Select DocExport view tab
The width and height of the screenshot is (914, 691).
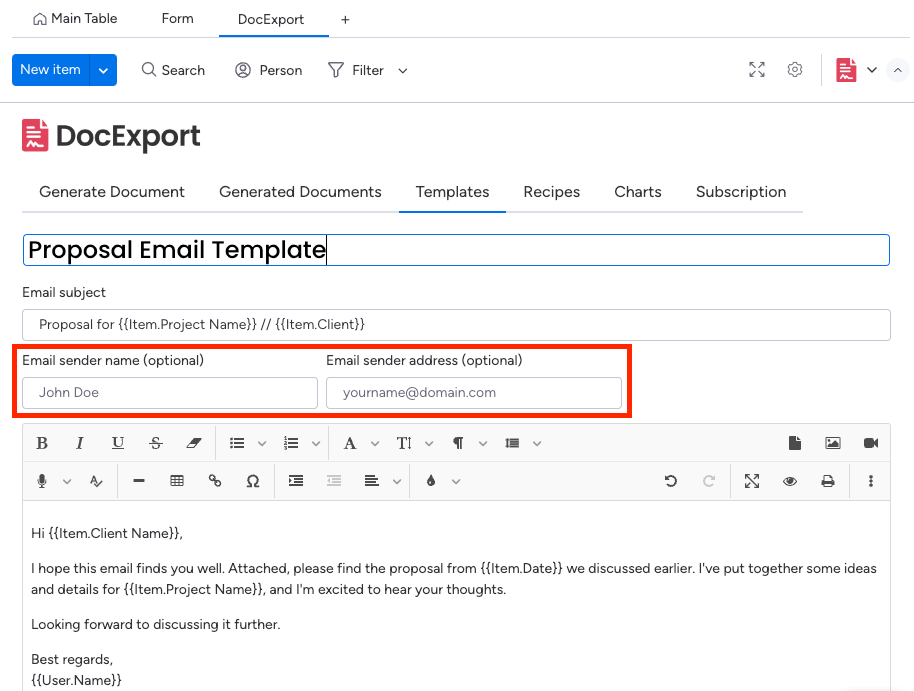271,19
